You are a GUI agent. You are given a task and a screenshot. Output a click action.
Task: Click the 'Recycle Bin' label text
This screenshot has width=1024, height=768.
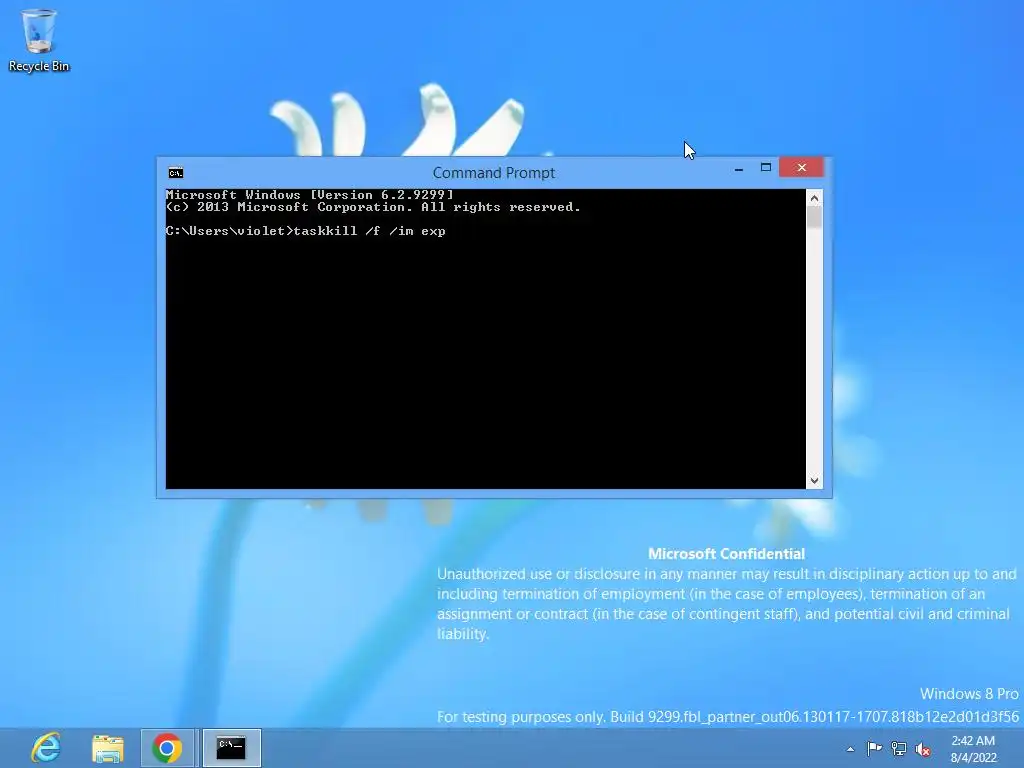pyautogui.click(x=39, y=66)
